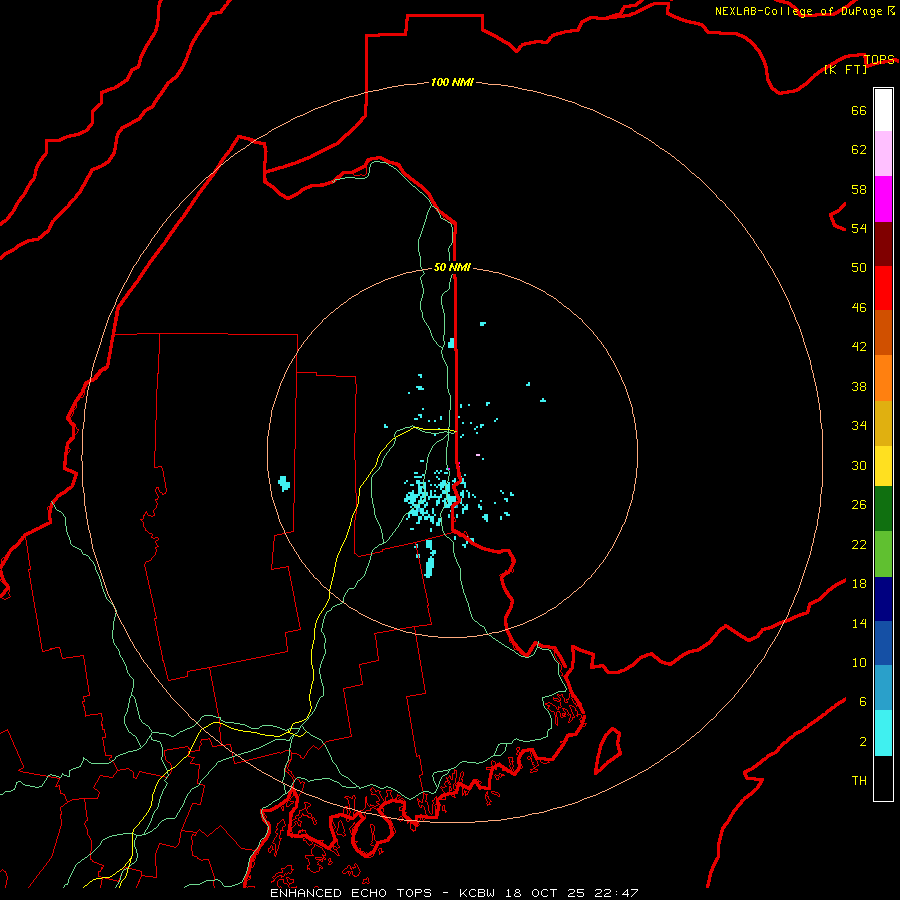Click legend value 14
This screenshot has height=900, width=900.
coord(859,623)
